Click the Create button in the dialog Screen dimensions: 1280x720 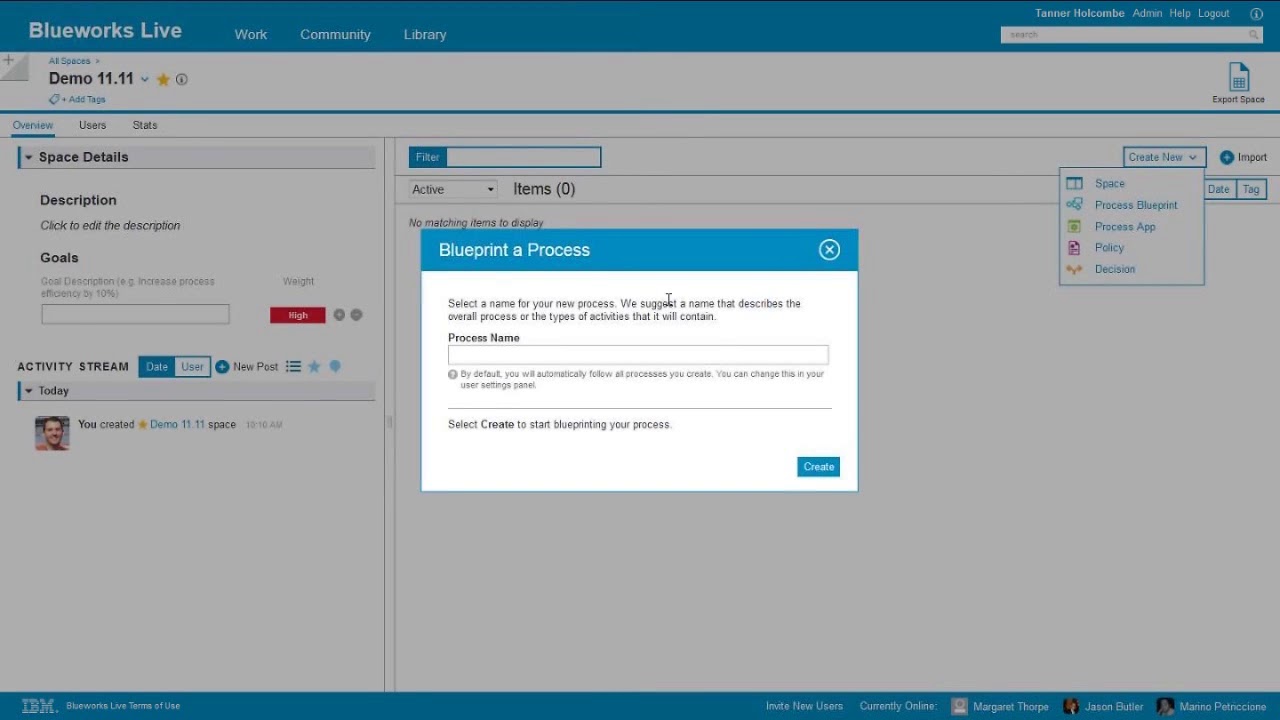coord(818,467)
